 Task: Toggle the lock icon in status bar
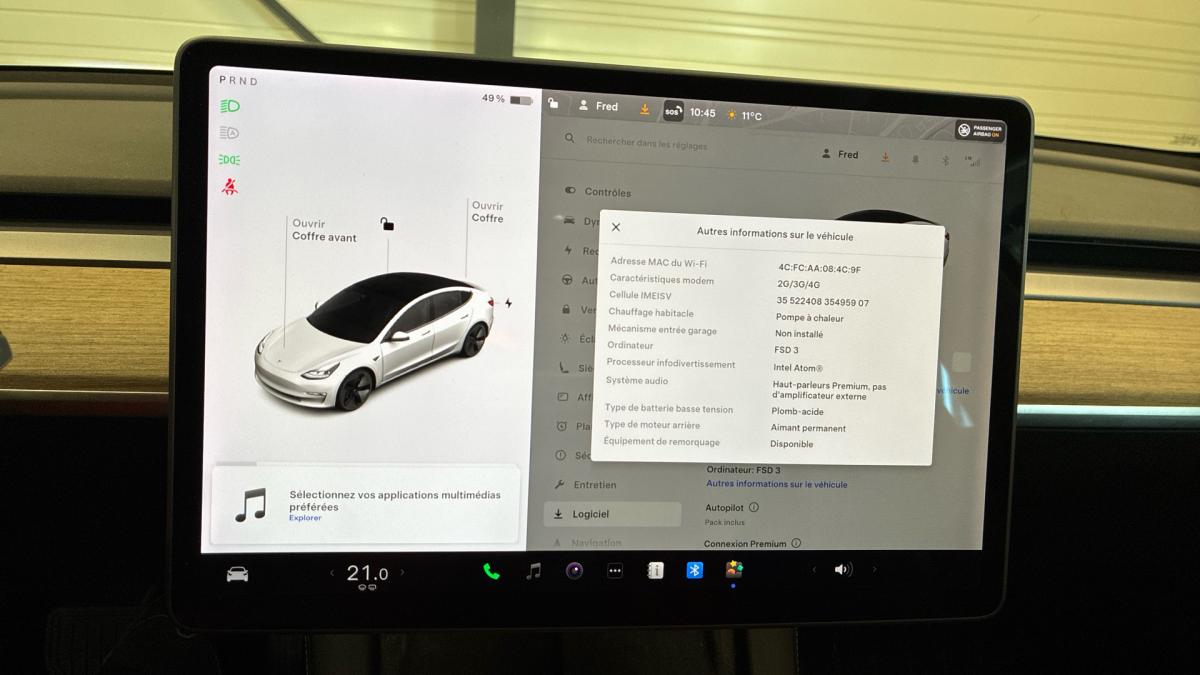click(553, 103)
